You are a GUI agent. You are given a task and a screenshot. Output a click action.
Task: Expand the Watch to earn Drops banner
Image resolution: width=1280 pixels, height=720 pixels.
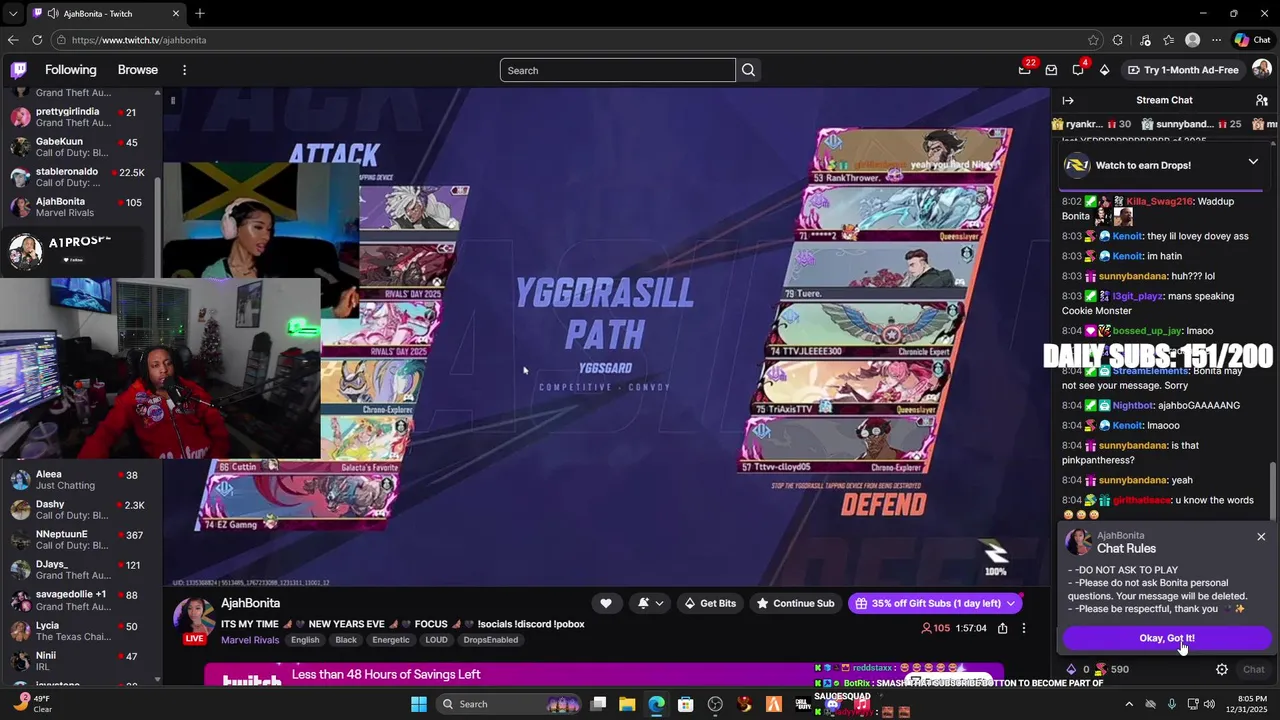click(x=1253, y=161)
